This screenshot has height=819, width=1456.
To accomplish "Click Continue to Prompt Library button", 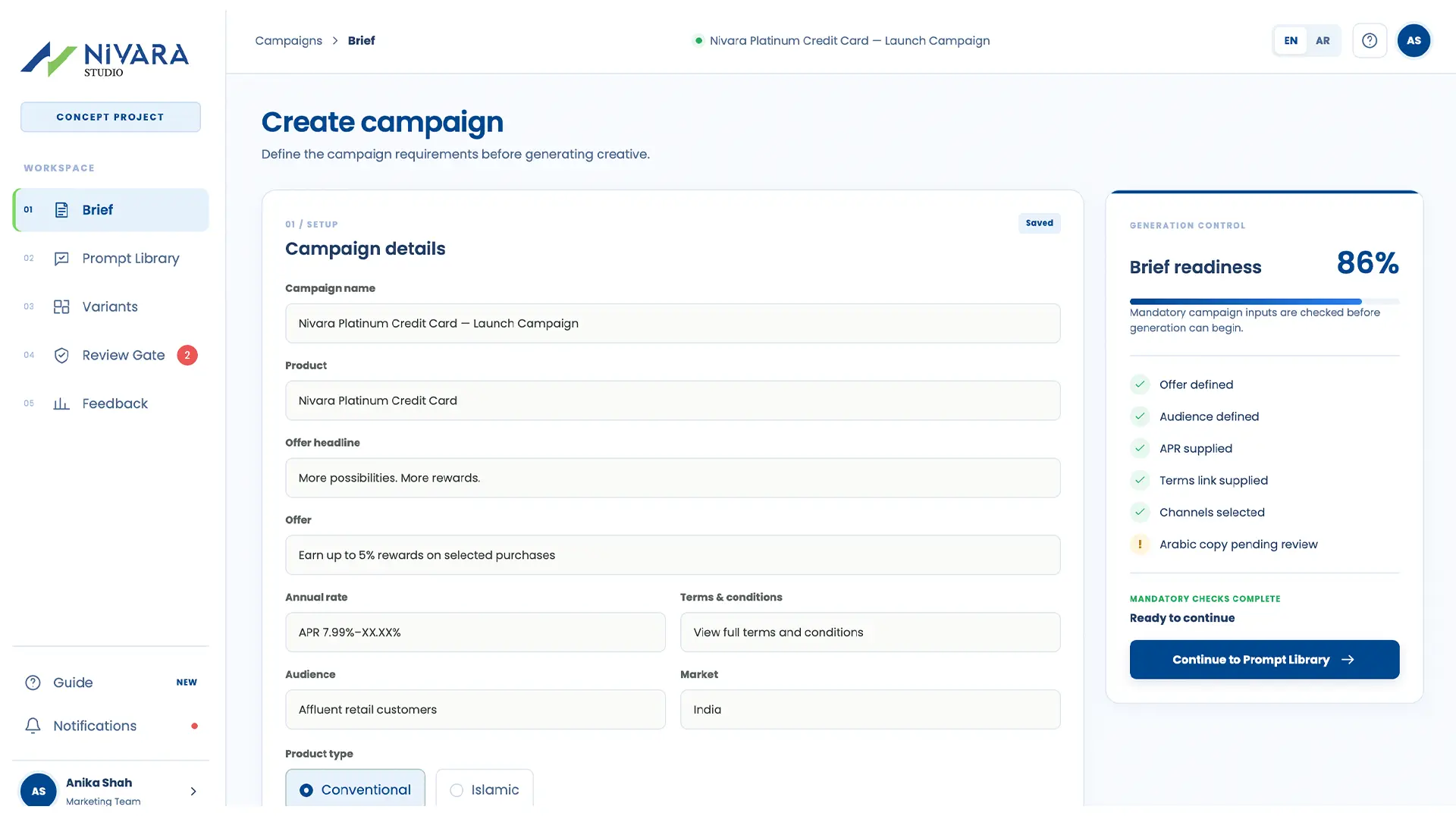I will (x=1264, y=660).
